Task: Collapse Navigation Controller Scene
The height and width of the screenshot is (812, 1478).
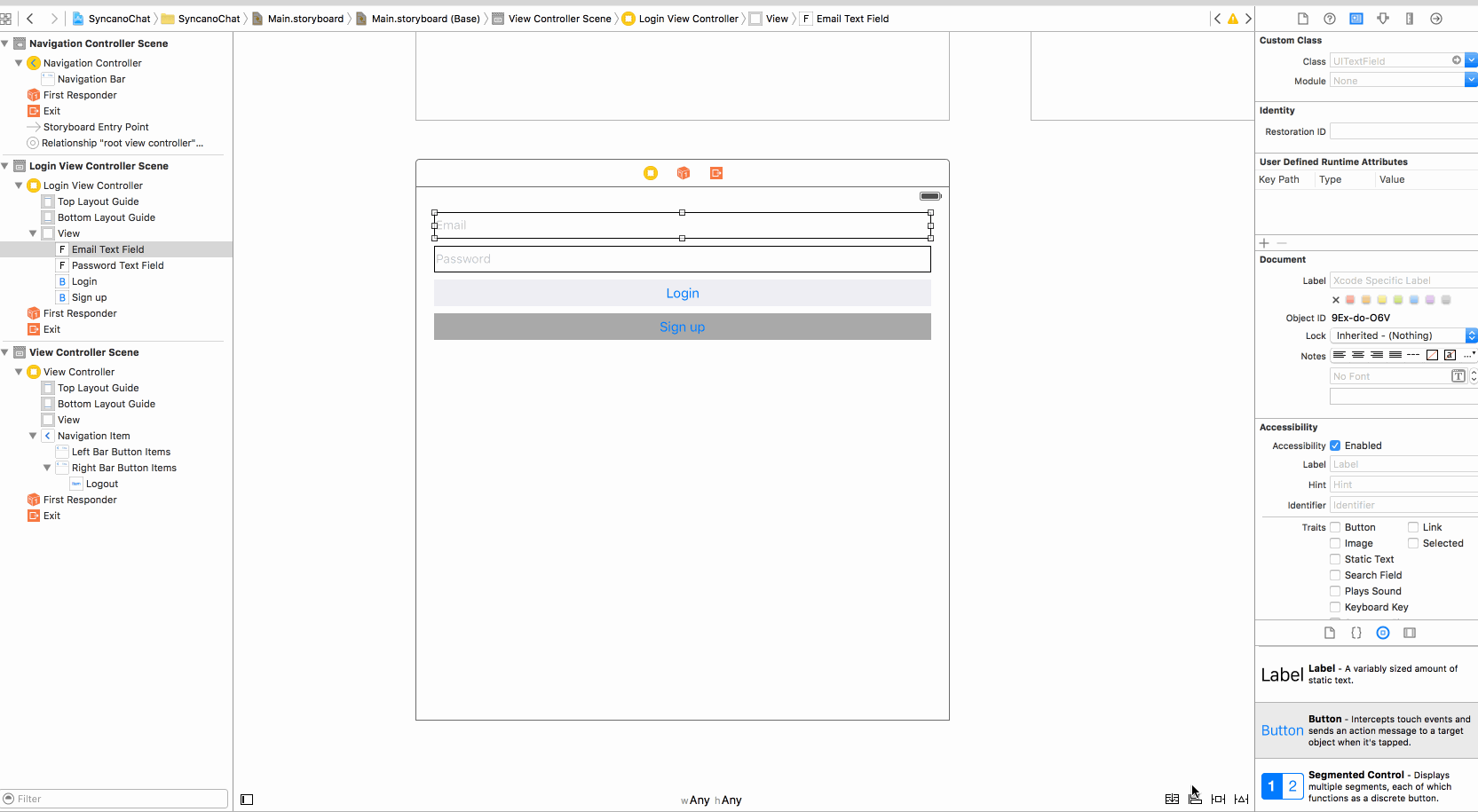Action: coord(5,43)
